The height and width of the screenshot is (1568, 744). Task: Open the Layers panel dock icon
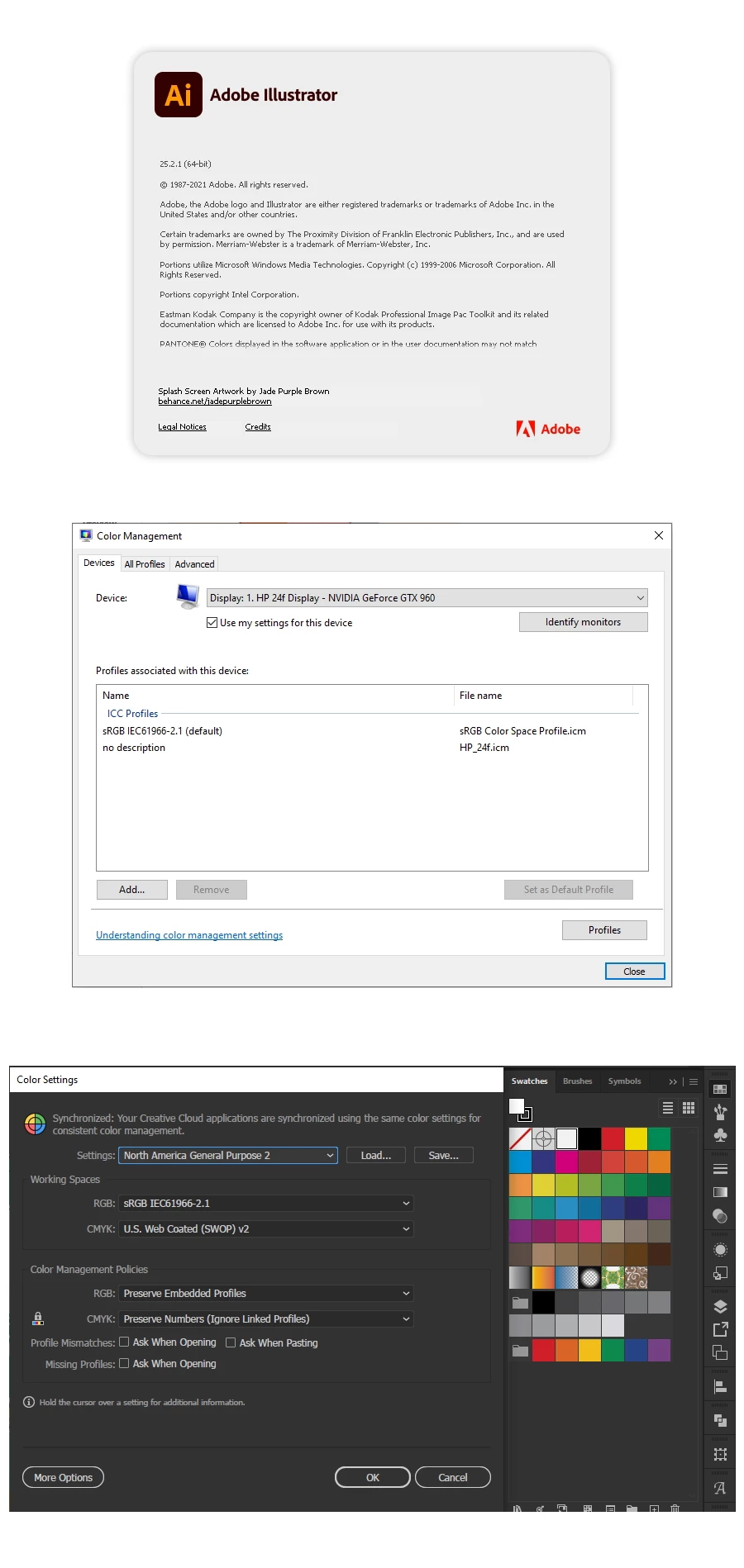(x=720, y=1307)
